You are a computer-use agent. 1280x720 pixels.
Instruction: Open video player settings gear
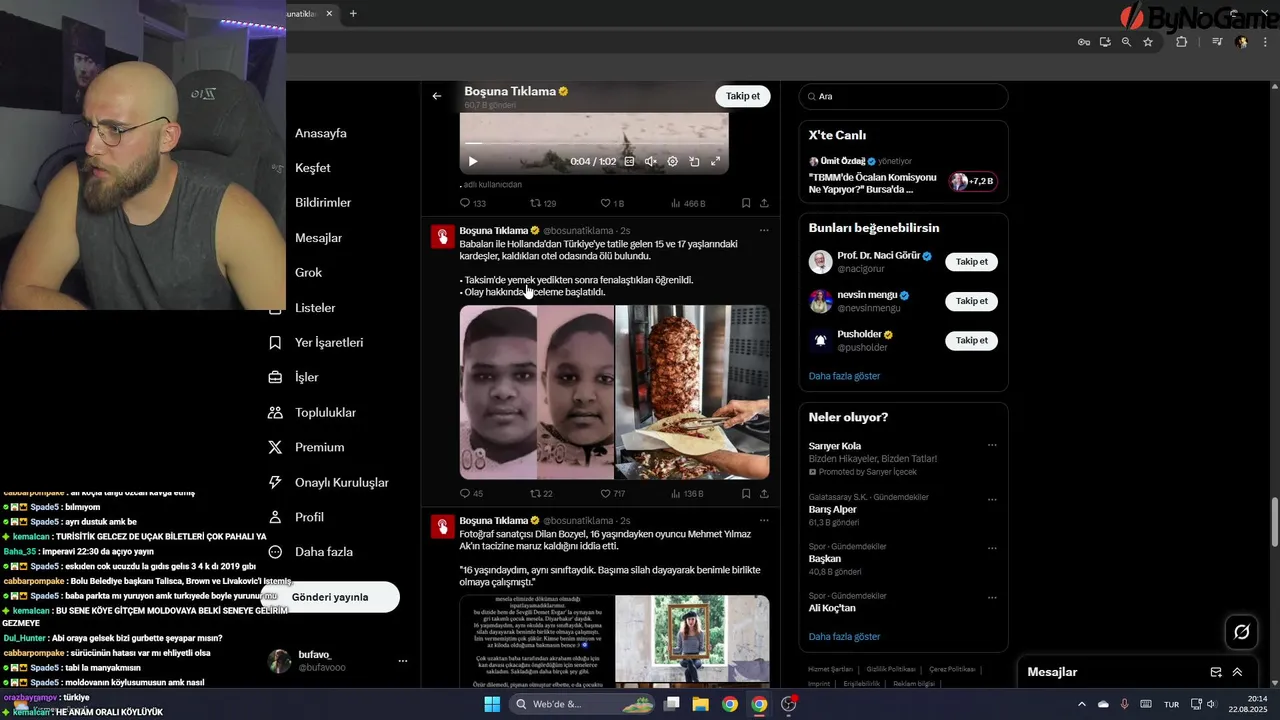coord(672,161)
